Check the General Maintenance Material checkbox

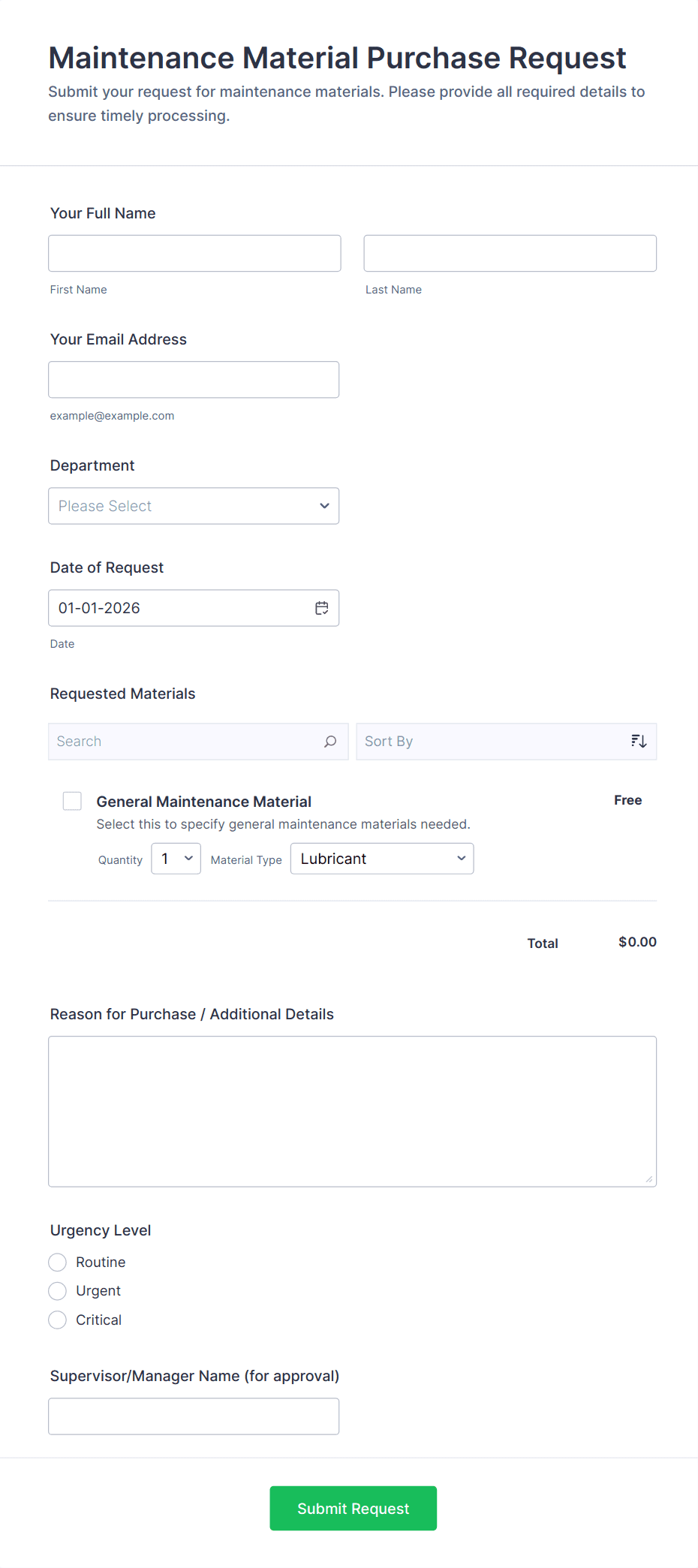tap(72, 801)
